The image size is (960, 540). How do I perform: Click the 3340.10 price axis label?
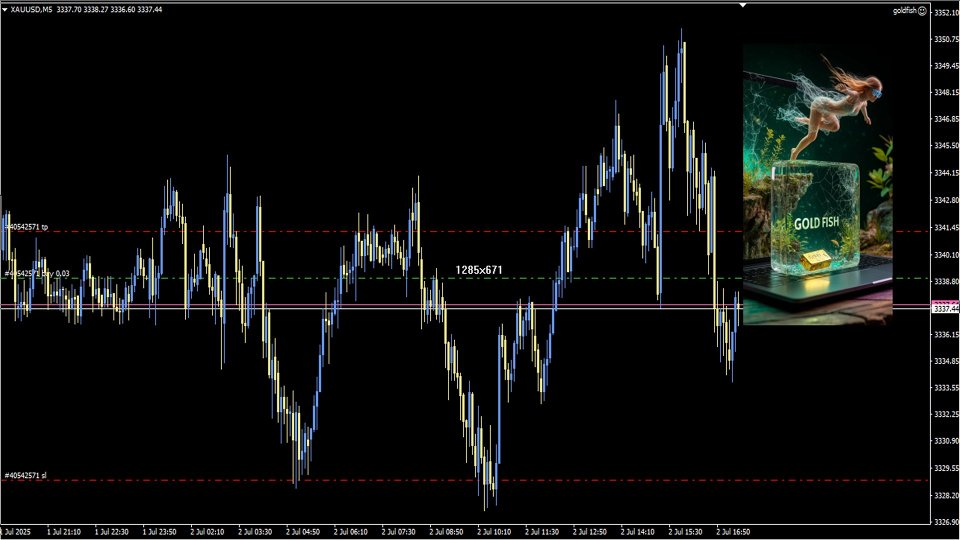pos(946,255)
